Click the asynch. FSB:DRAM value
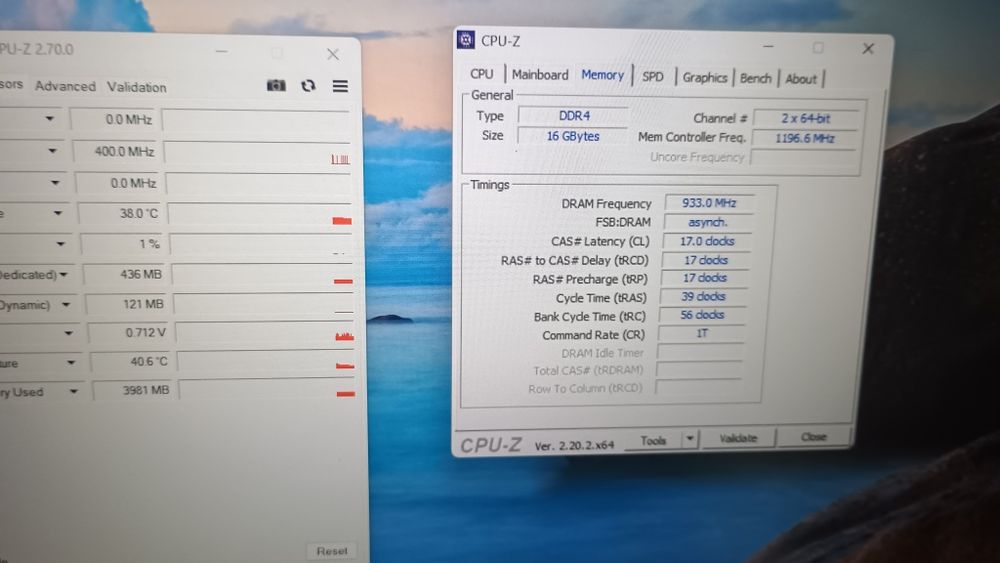 coord(707,222)
